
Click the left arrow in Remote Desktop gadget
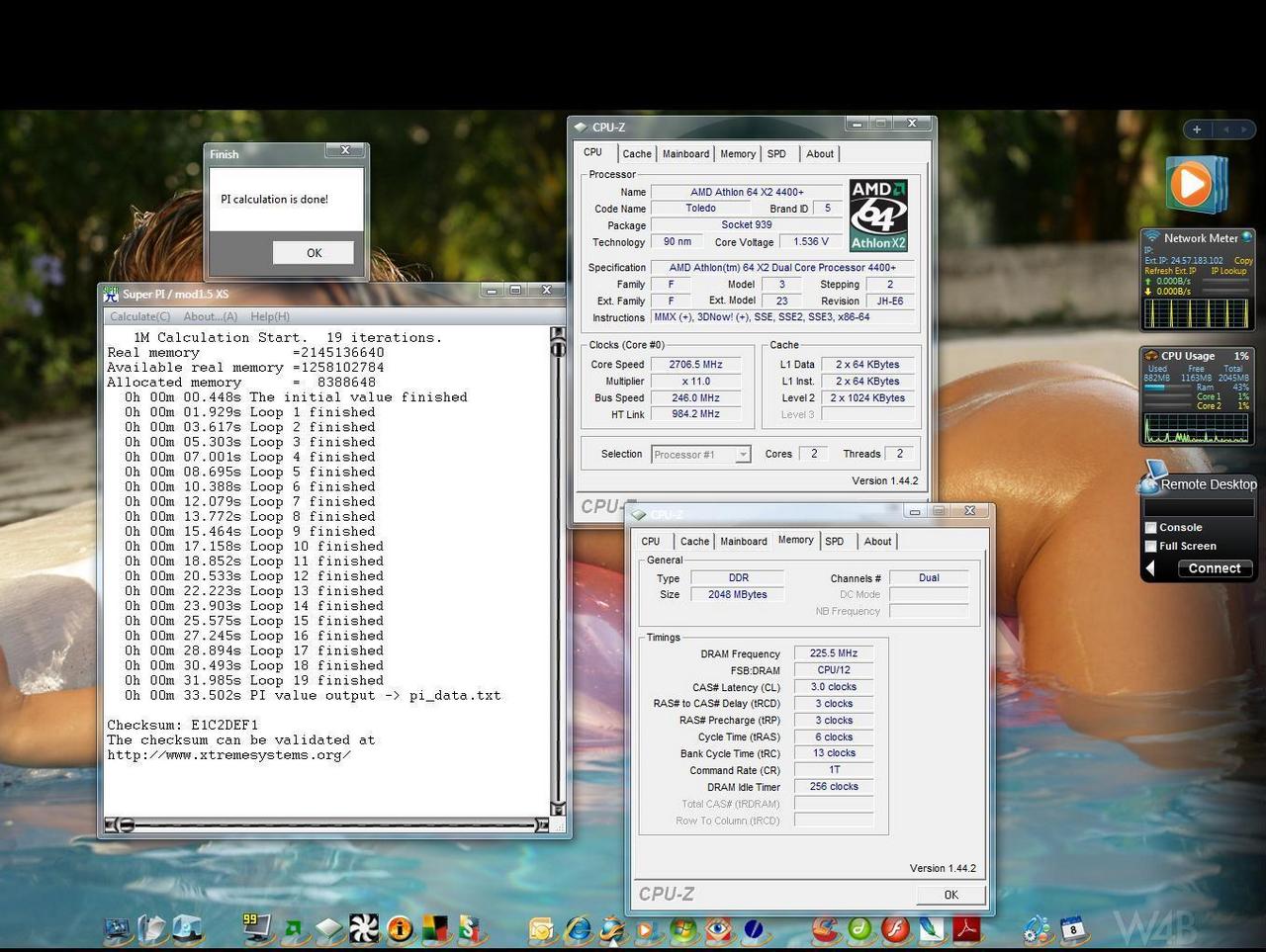(x=1150, y=568)
